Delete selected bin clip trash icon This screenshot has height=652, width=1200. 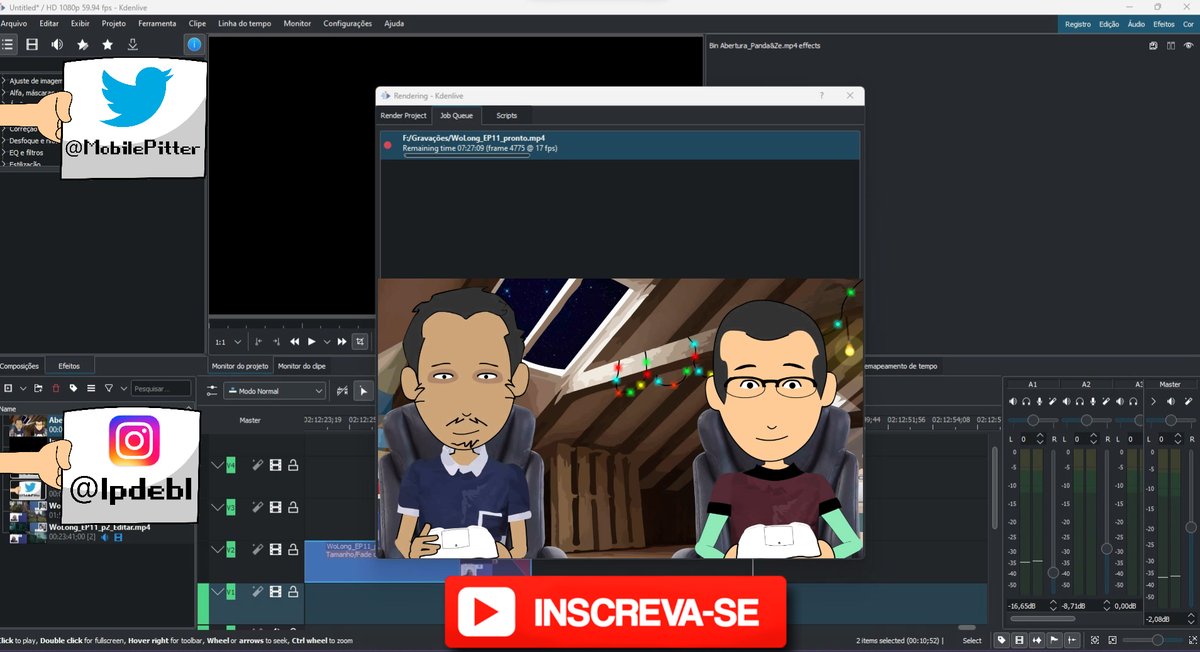(56, 388)
